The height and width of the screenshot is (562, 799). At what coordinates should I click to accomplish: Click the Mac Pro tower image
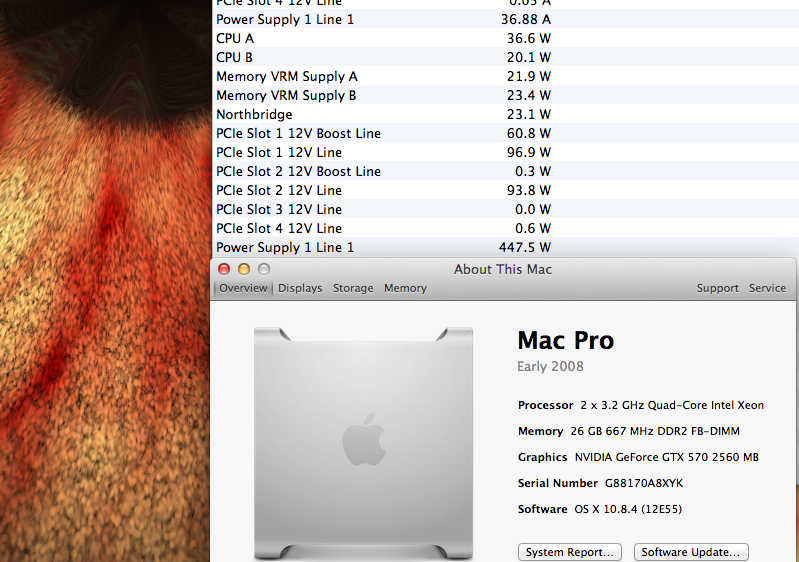[x=363, y=443]
